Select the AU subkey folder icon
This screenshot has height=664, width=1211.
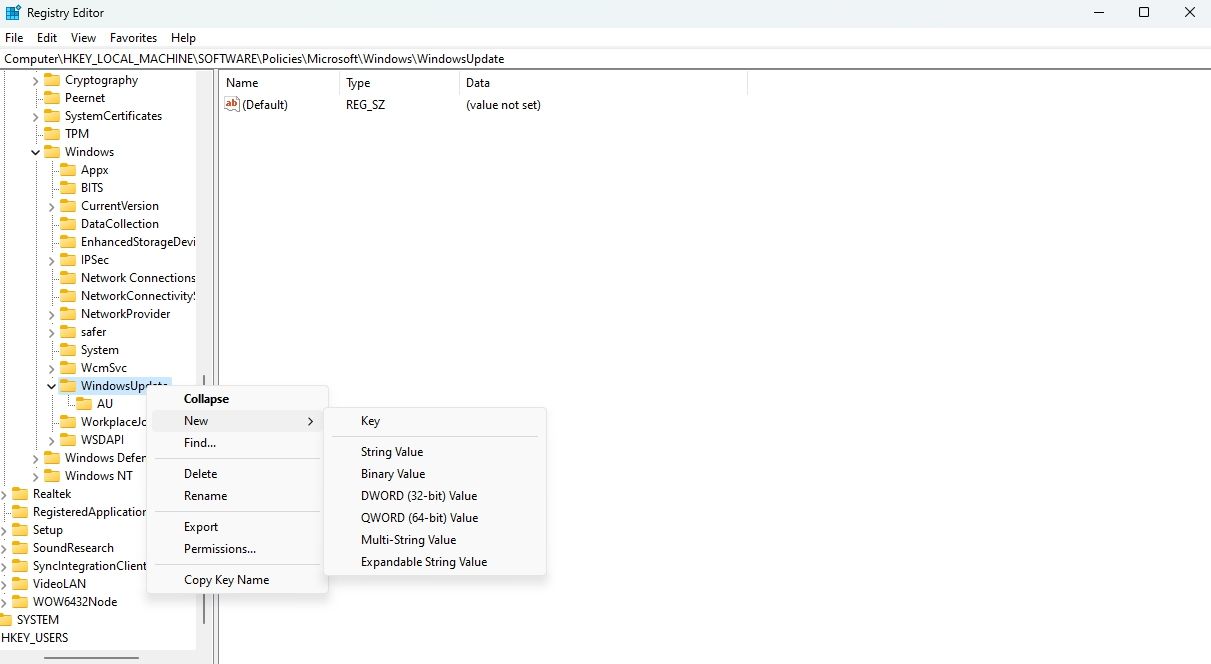point(84,404)
